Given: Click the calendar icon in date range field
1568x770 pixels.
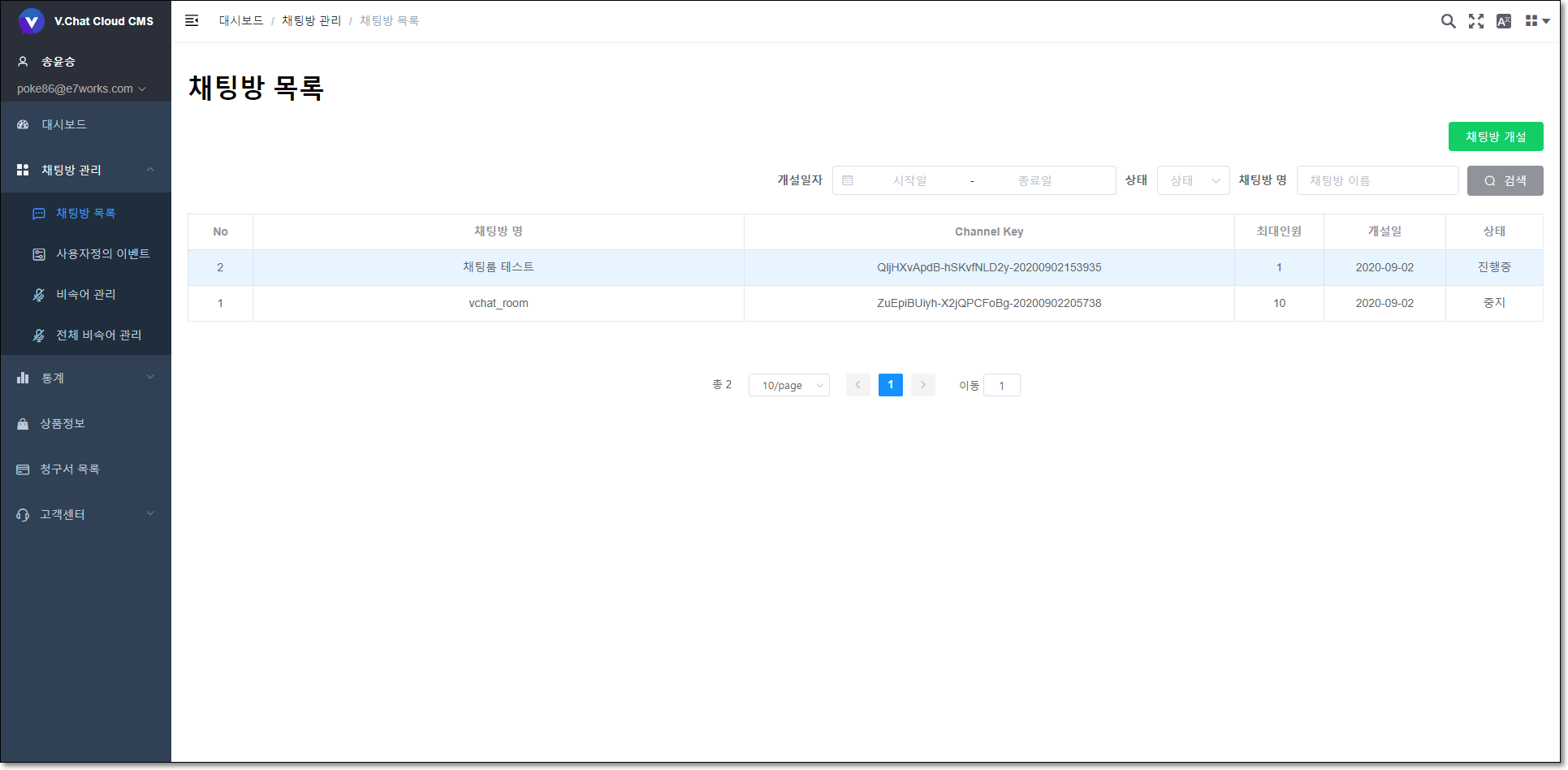Looking at the screenshot, I should (x=848, y=180).
